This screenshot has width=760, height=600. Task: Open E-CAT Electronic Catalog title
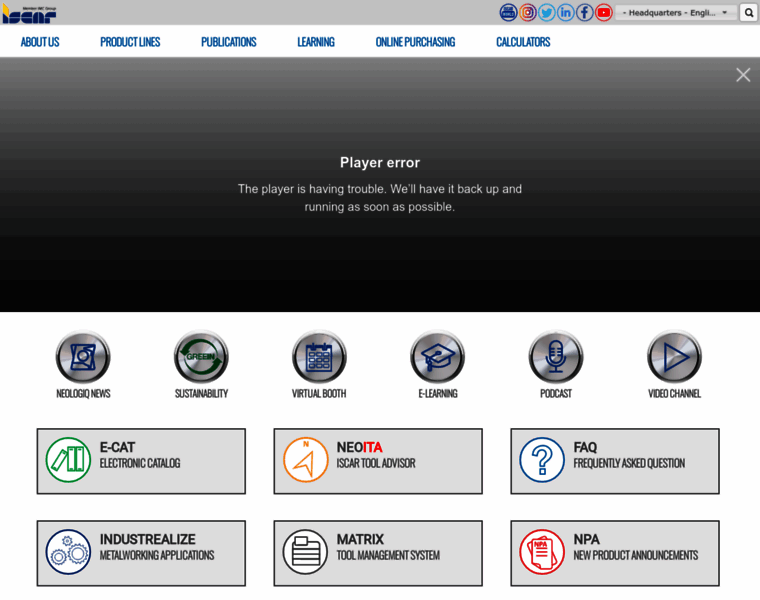pyautogui.click(x=140, y=455)
